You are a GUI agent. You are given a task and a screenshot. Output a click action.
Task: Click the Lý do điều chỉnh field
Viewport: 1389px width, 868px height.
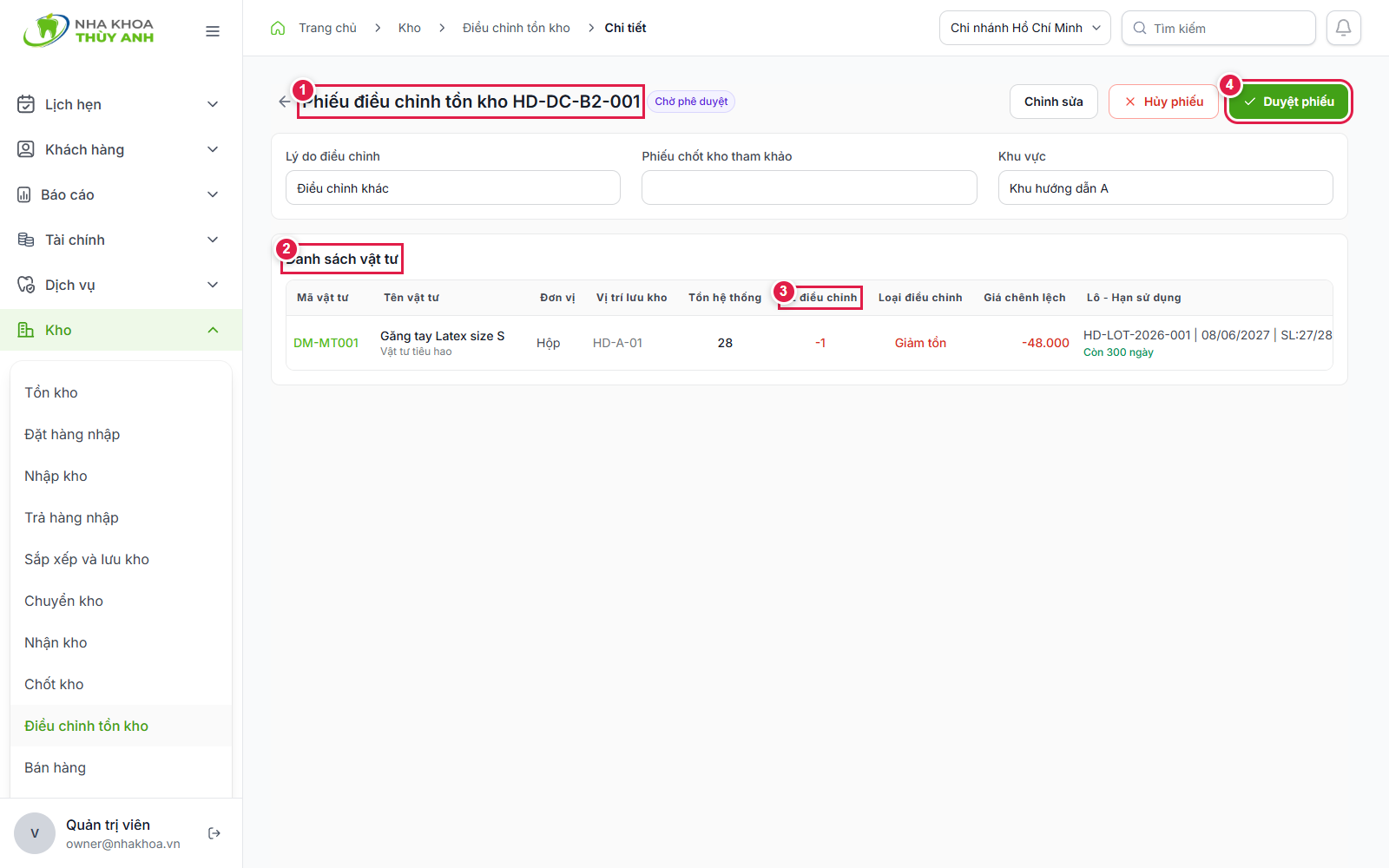point(453,187)
